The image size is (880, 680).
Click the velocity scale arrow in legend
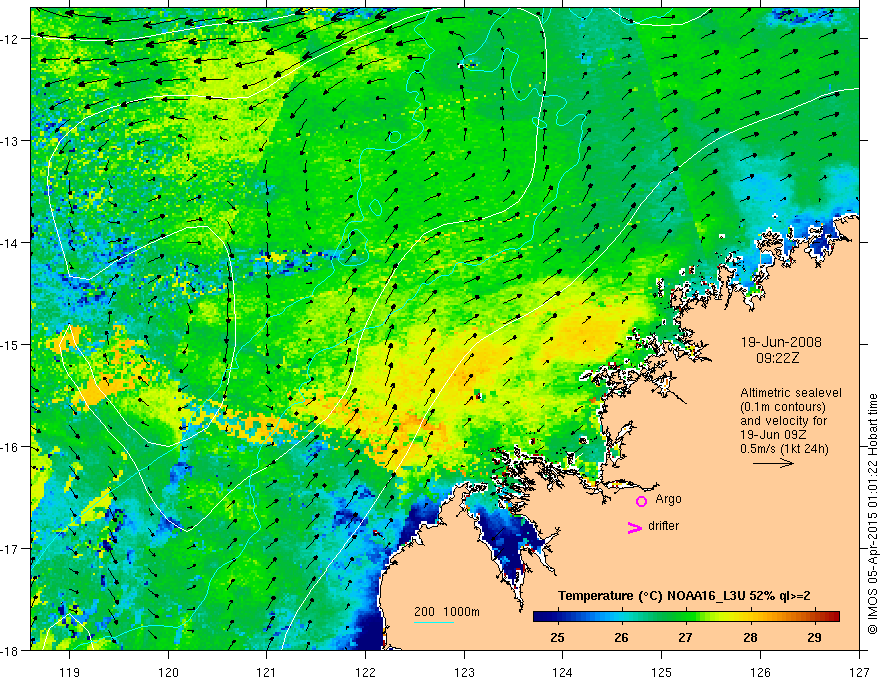[773, 463]
